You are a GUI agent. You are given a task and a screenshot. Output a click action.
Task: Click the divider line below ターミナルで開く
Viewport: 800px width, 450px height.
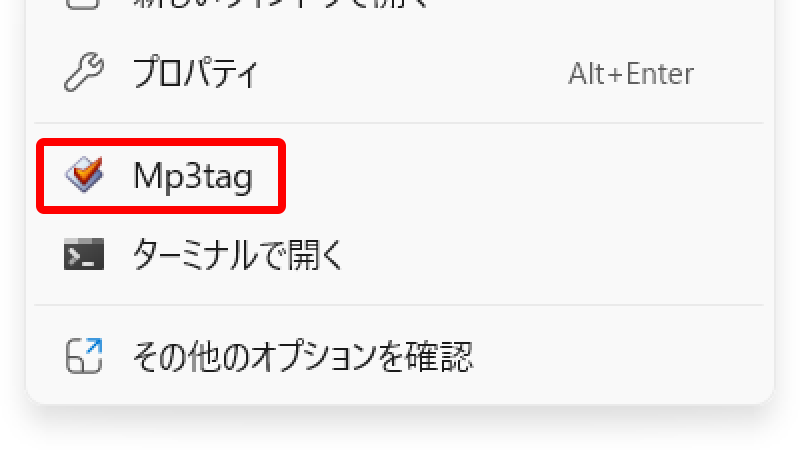click(399, 305)
